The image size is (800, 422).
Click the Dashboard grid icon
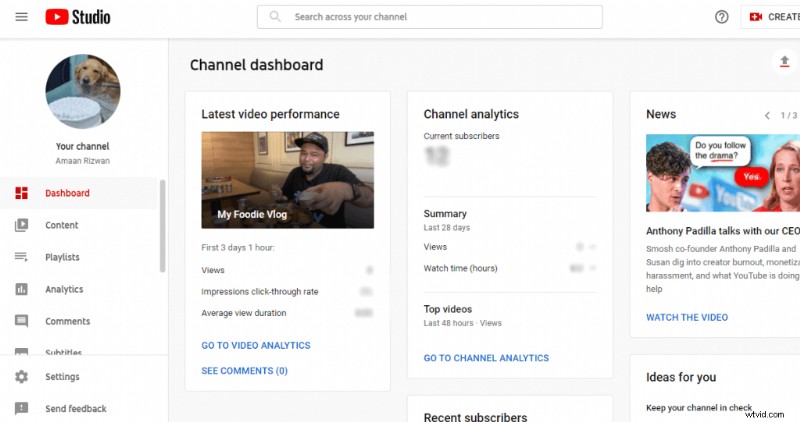[21, 193]
